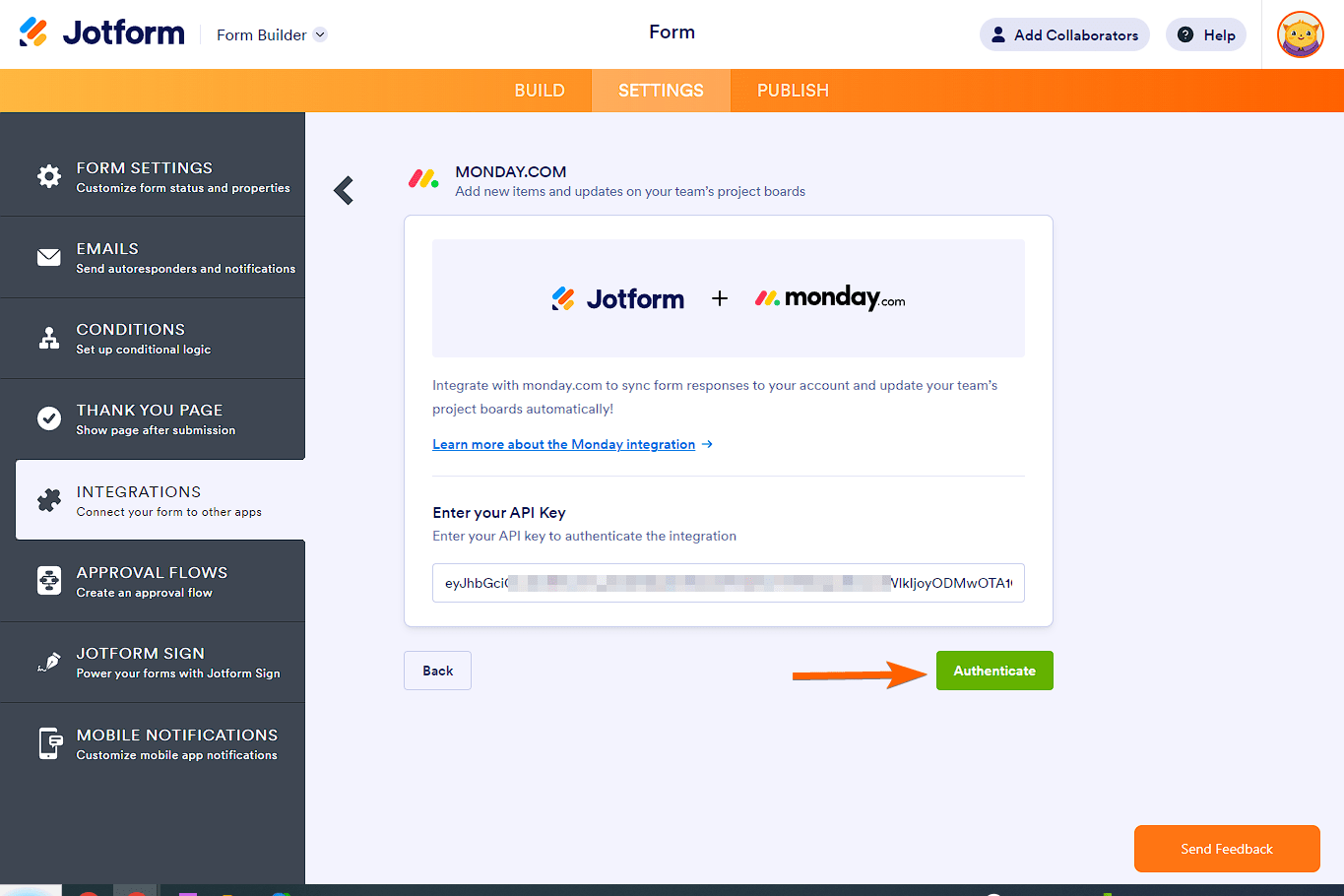Select the Form Settings gear icon
The image size is (1344, 896).
coord(49,175)
